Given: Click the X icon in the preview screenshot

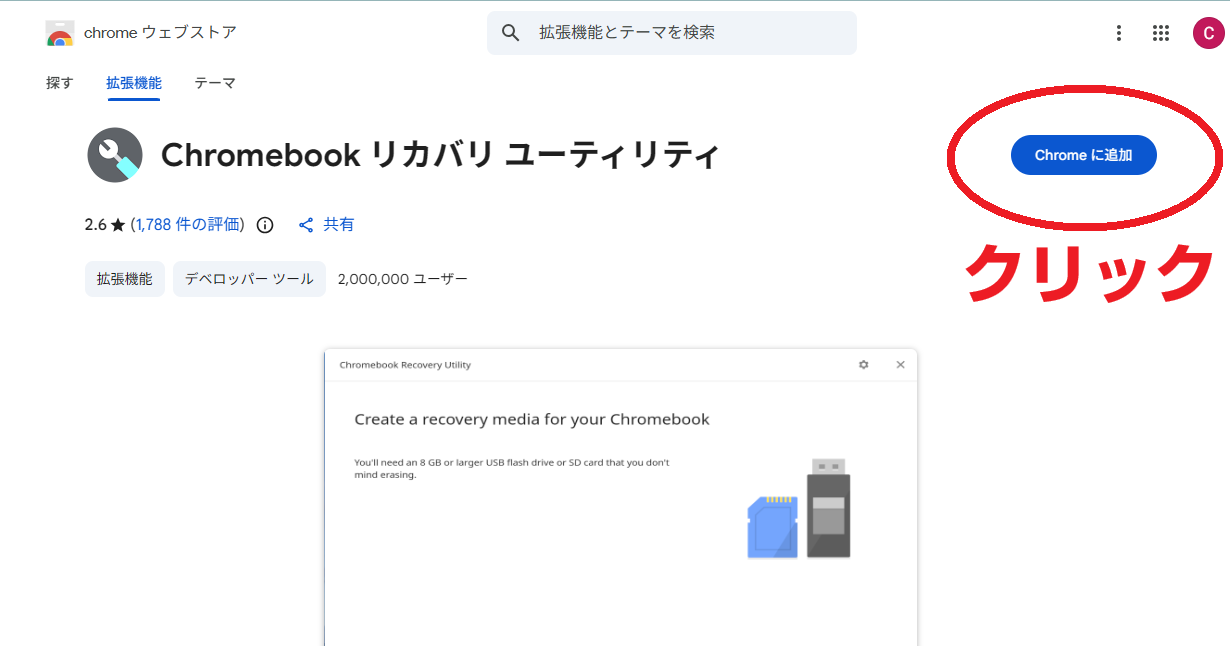Looking at the screenshot, I should pos(900,365).
